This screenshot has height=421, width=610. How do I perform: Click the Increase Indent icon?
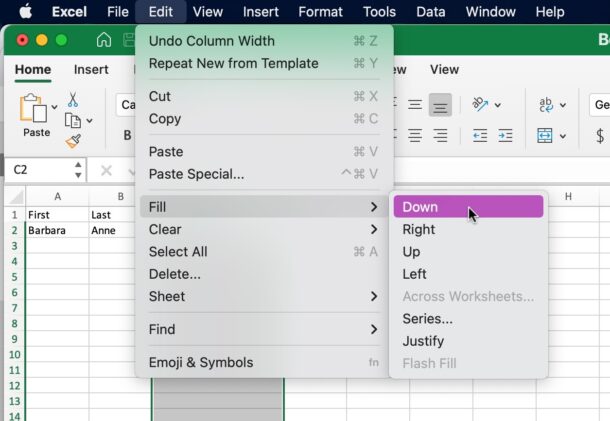507,136
